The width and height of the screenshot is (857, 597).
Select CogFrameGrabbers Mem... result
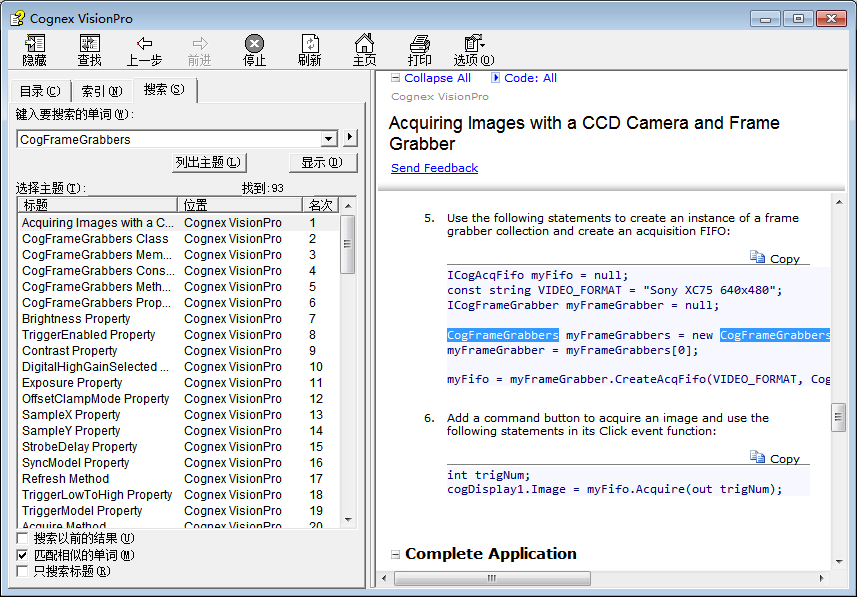click(x=178, y=255)
